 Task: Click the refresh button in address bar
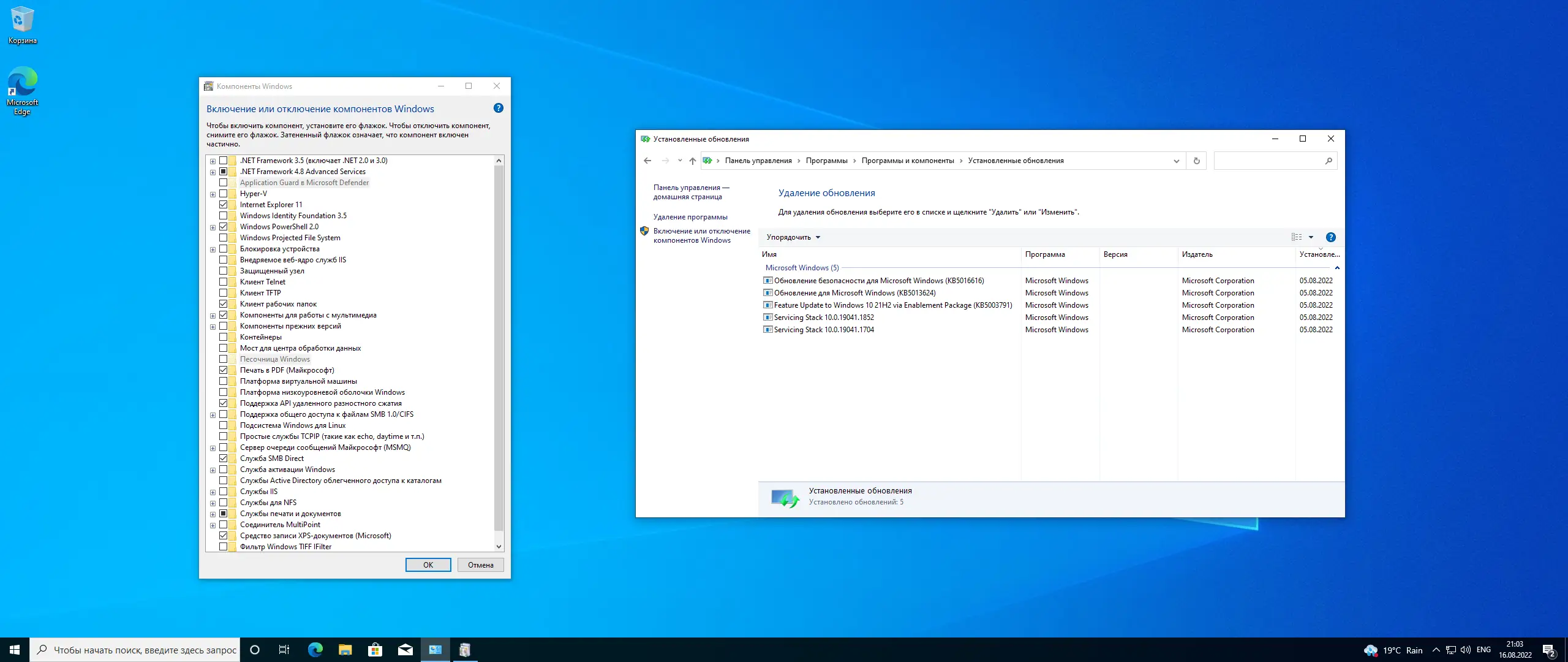pos(1196,161)
